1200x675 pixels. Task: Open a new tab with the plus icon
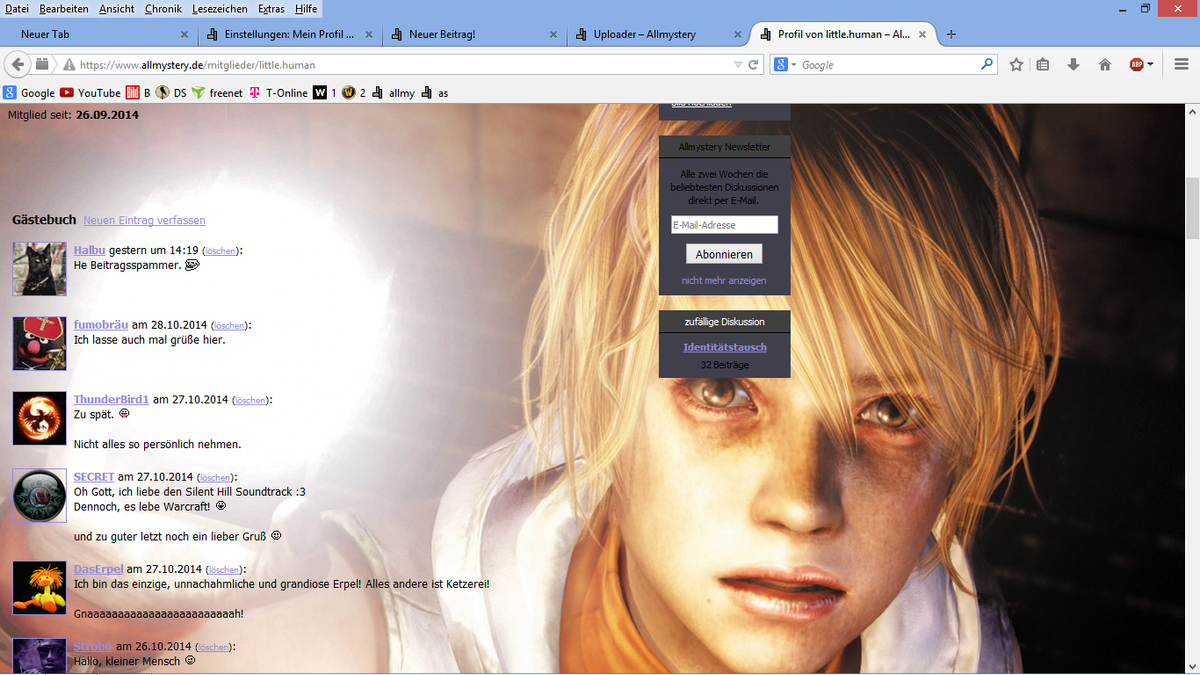pyautogui.click(x=951, y=34)
